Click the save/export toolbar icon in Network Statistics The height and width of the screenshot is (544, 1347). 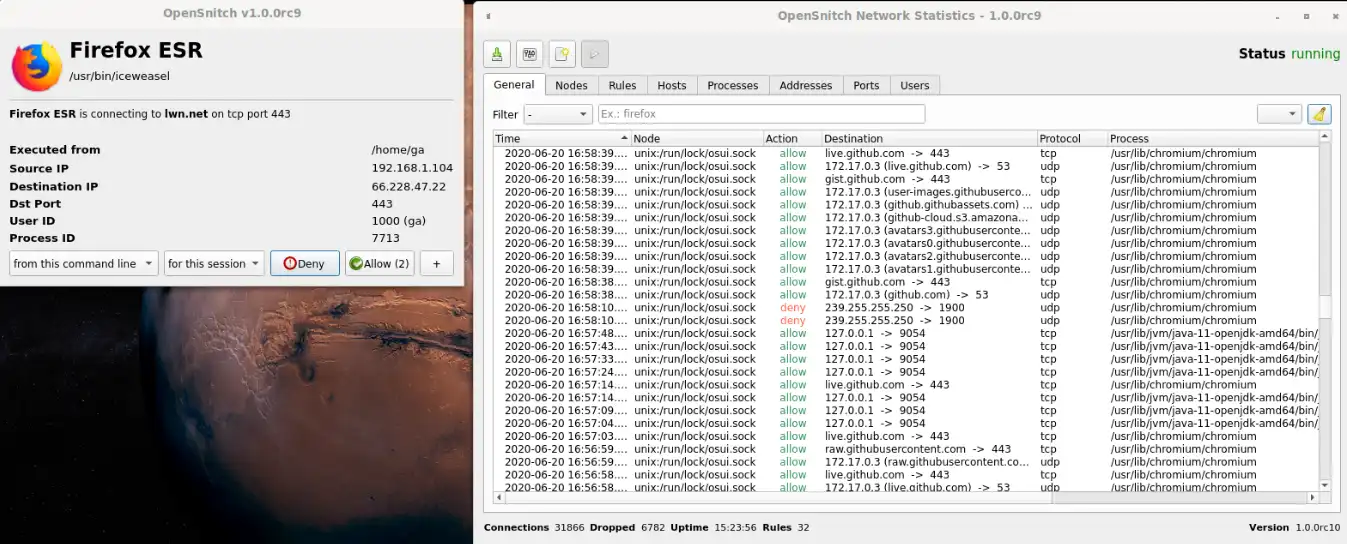click(497, 54)
